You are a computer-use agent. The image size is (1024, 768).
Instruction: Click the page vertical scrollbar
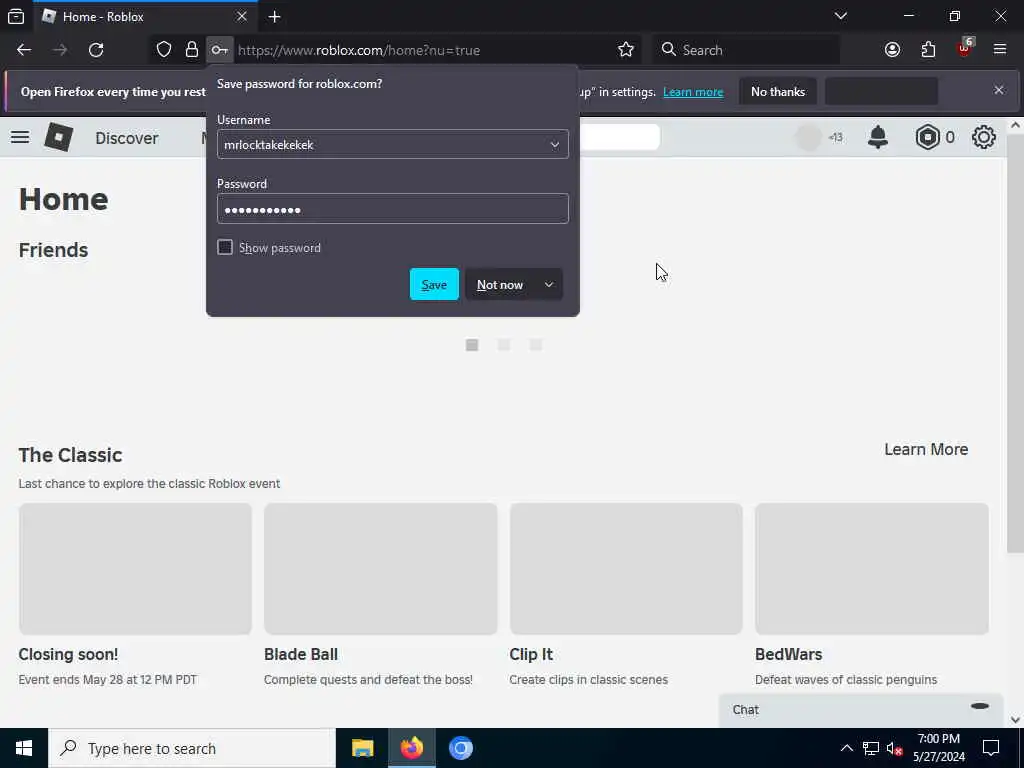(1015, 344)
